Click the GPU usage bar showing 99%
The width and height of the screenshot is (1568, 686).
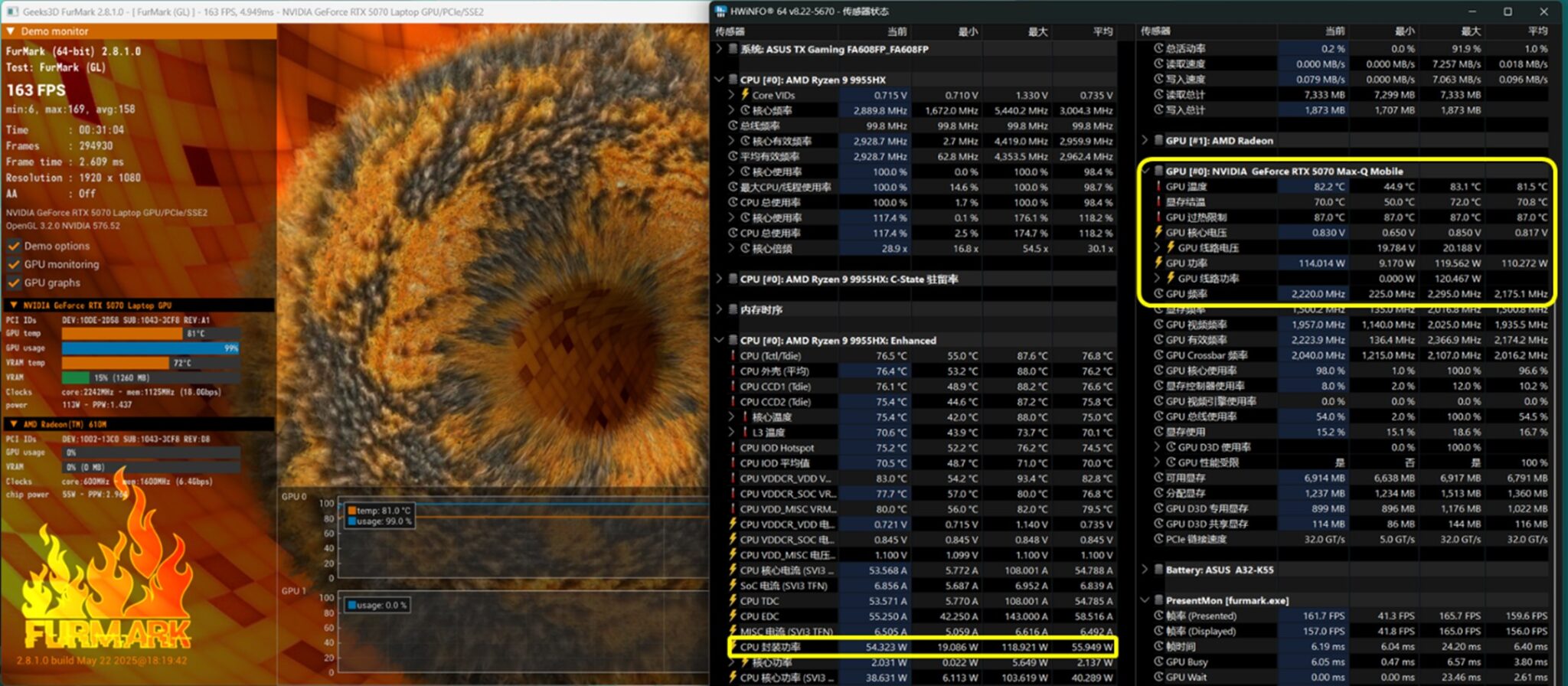coord(151,348)
